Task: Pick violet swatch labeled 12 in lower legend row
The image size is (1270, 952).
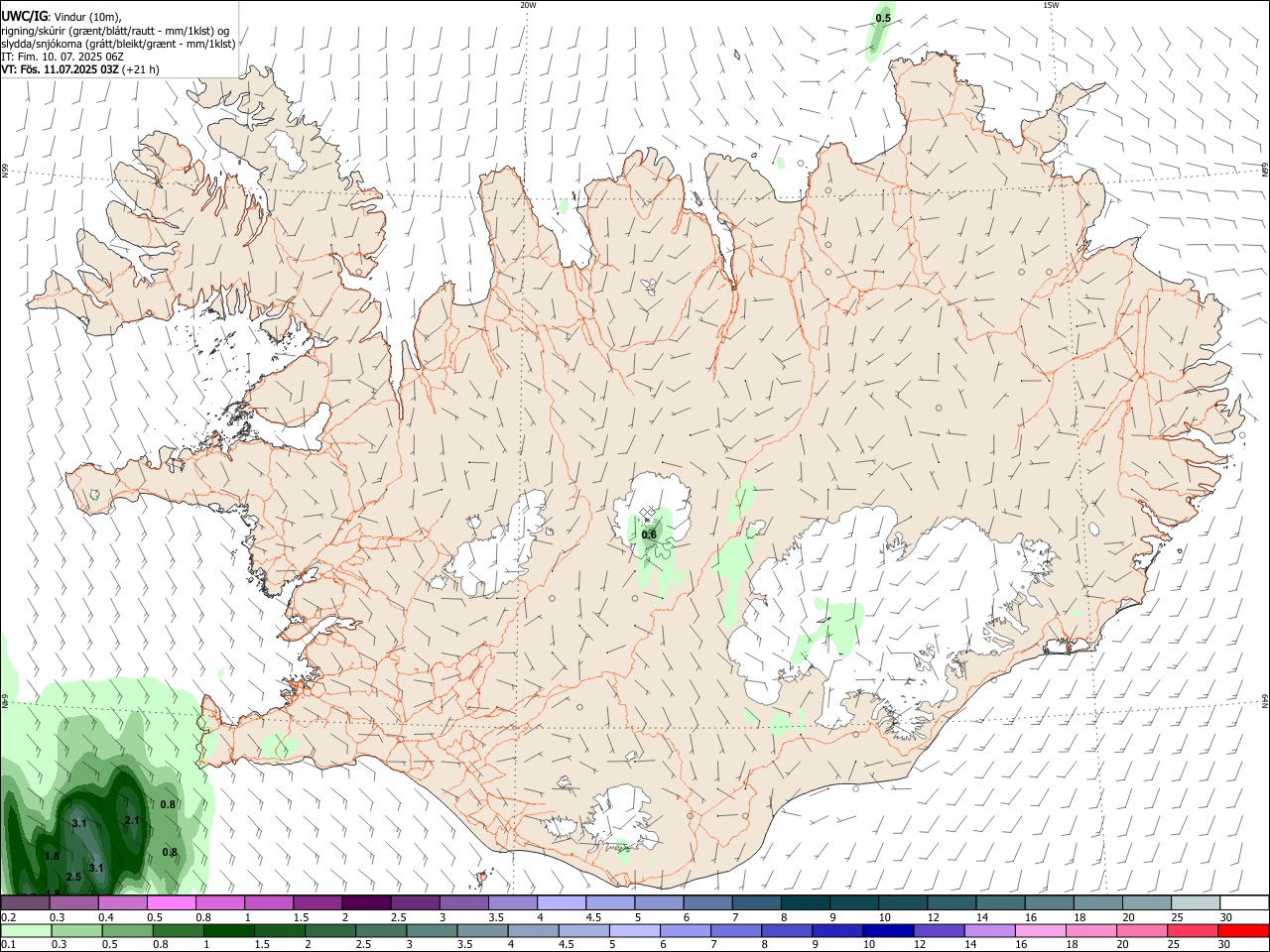Action: click(939, 930)
